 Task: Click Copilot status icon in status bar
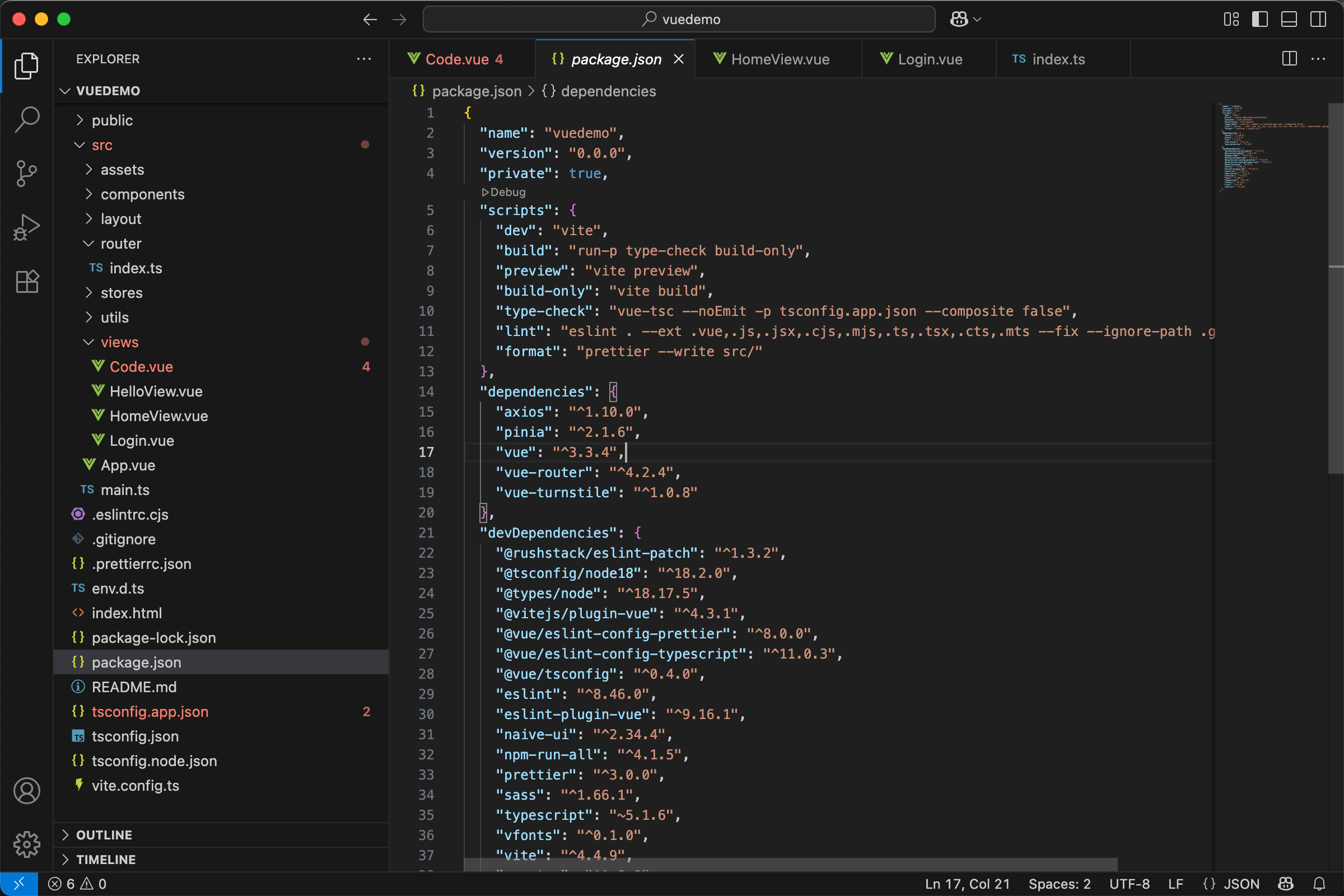tap(1286, 884)
